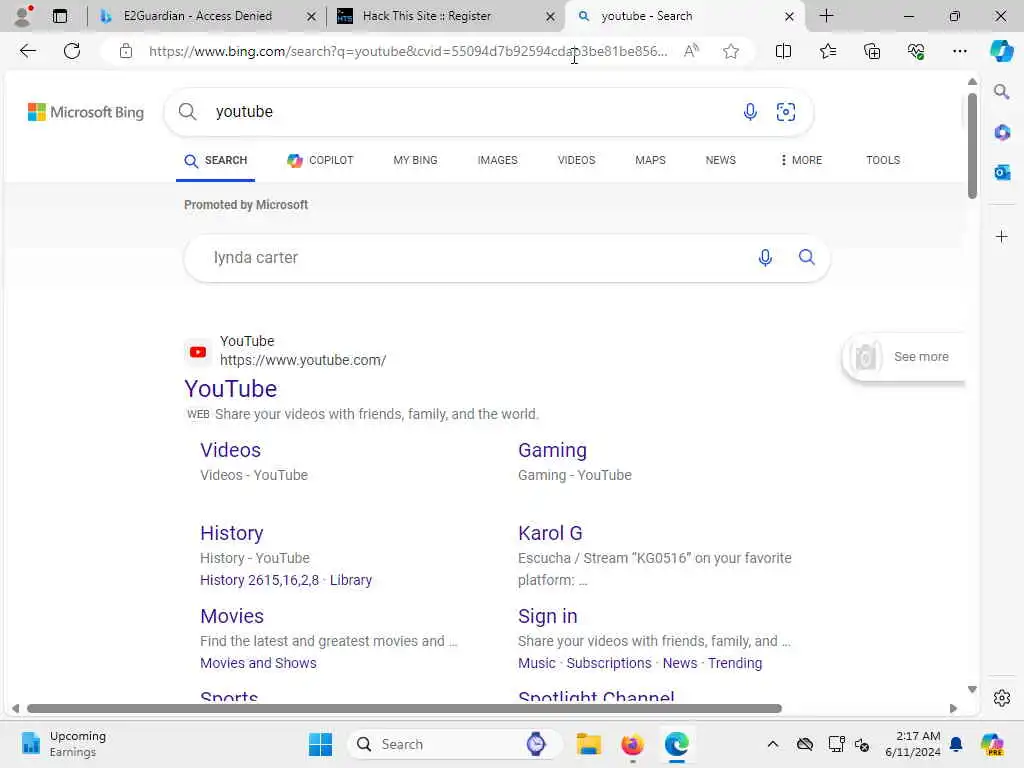The height and width of the screenshot is (768, 1024).
Task: Click the vertical scrollbar thumb
Action: 972,146
